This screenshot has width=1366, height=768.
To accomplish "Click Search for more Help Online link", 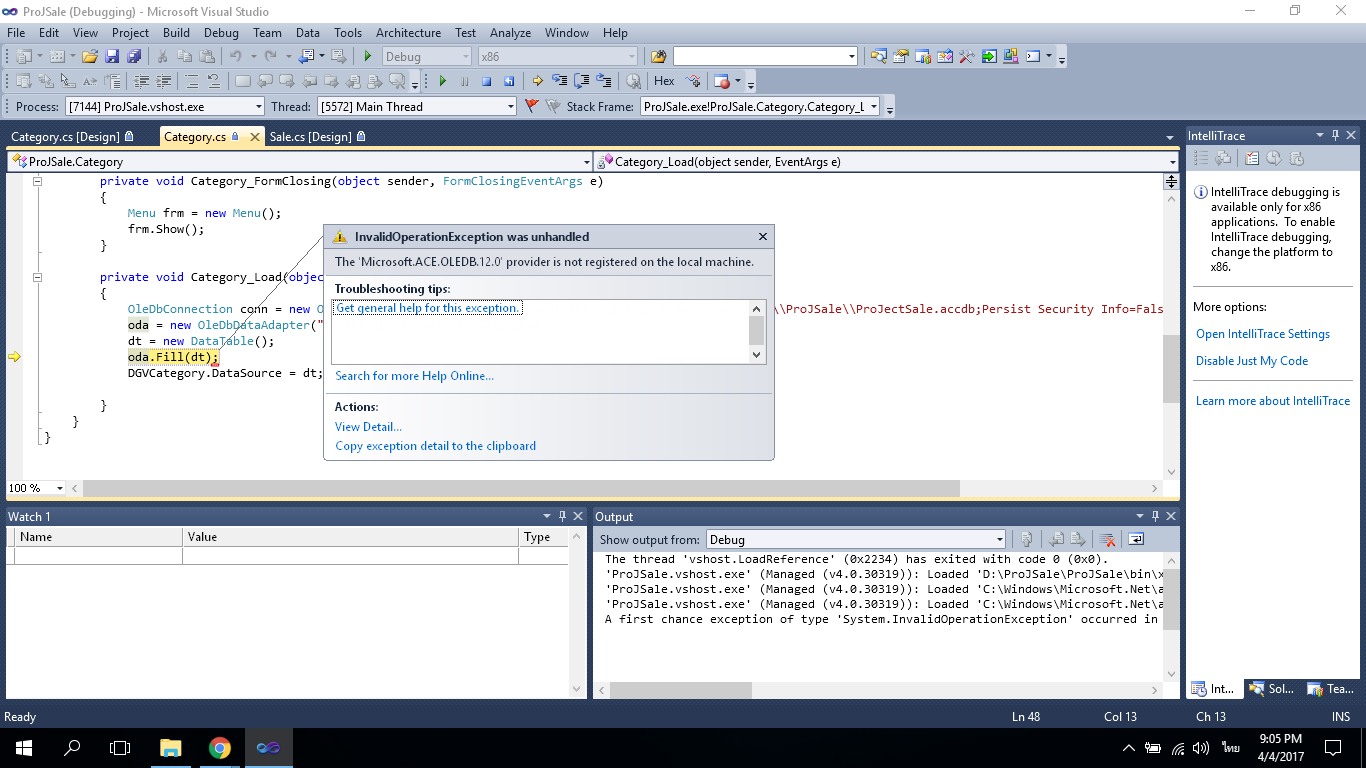I will click(x=414, y=376).
